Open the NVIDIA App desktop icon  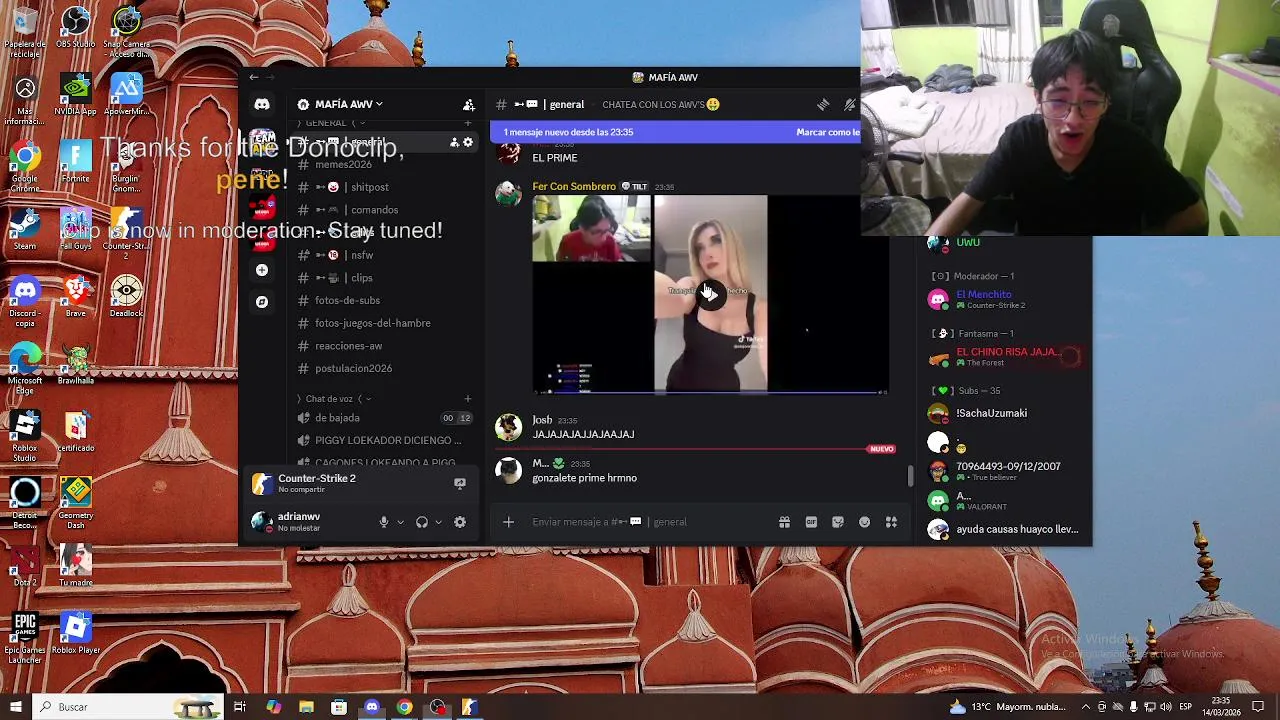[x=76, y=95]
